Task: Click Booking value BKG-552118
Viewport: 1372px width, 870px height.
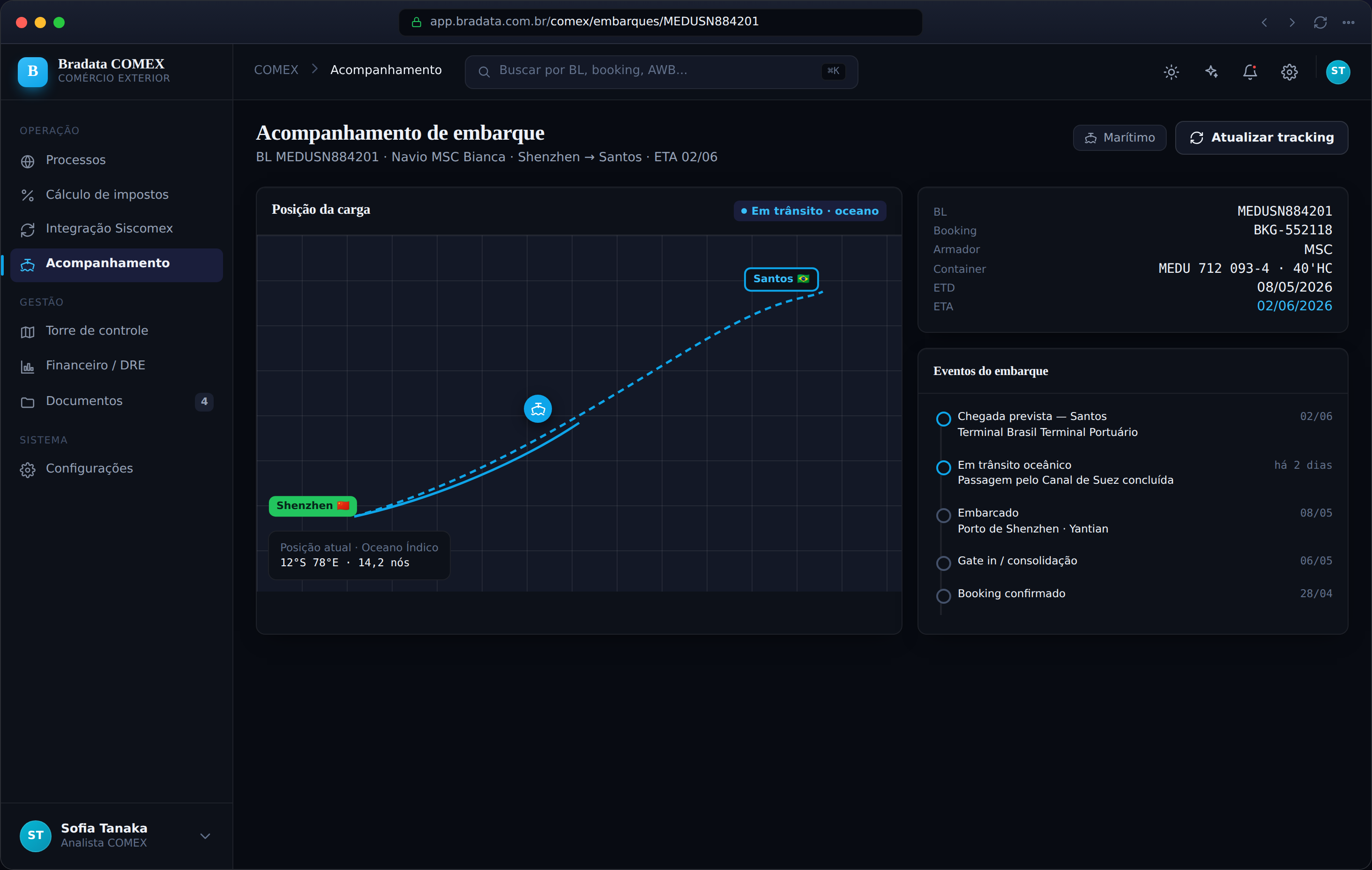Action: coord(1293,230)
